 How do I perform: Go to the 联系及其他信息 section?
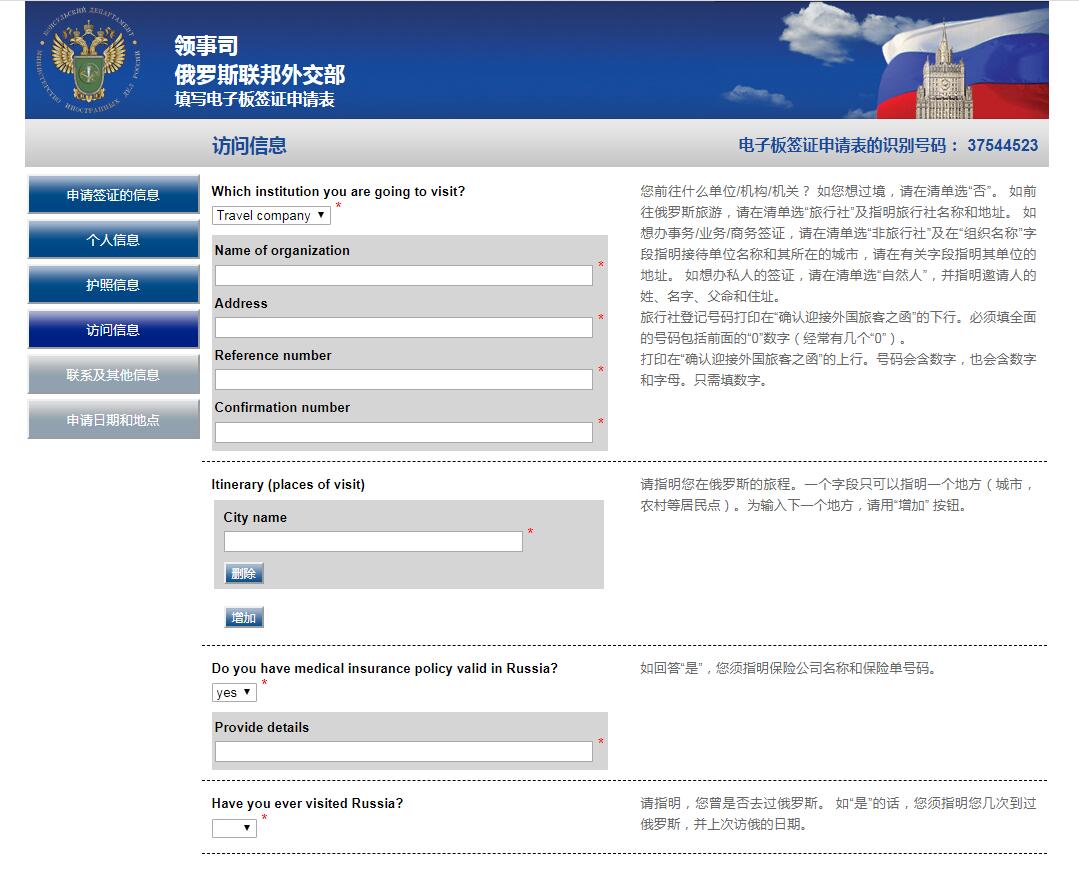112,374
